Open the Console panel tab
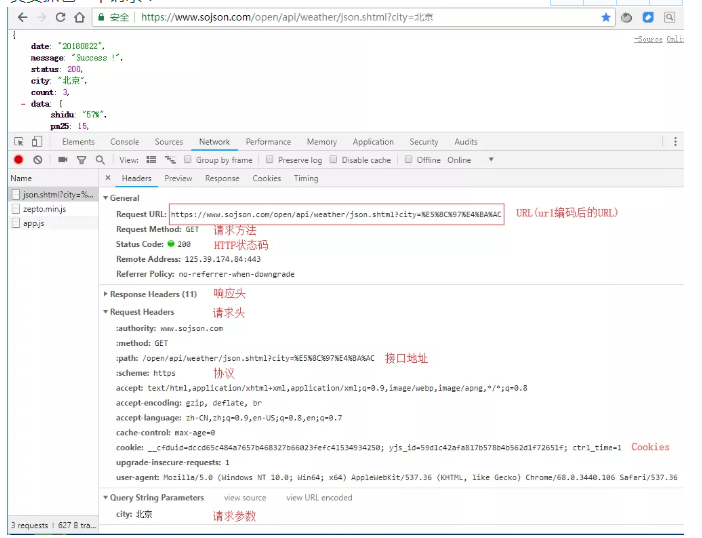 pos(124,142)
